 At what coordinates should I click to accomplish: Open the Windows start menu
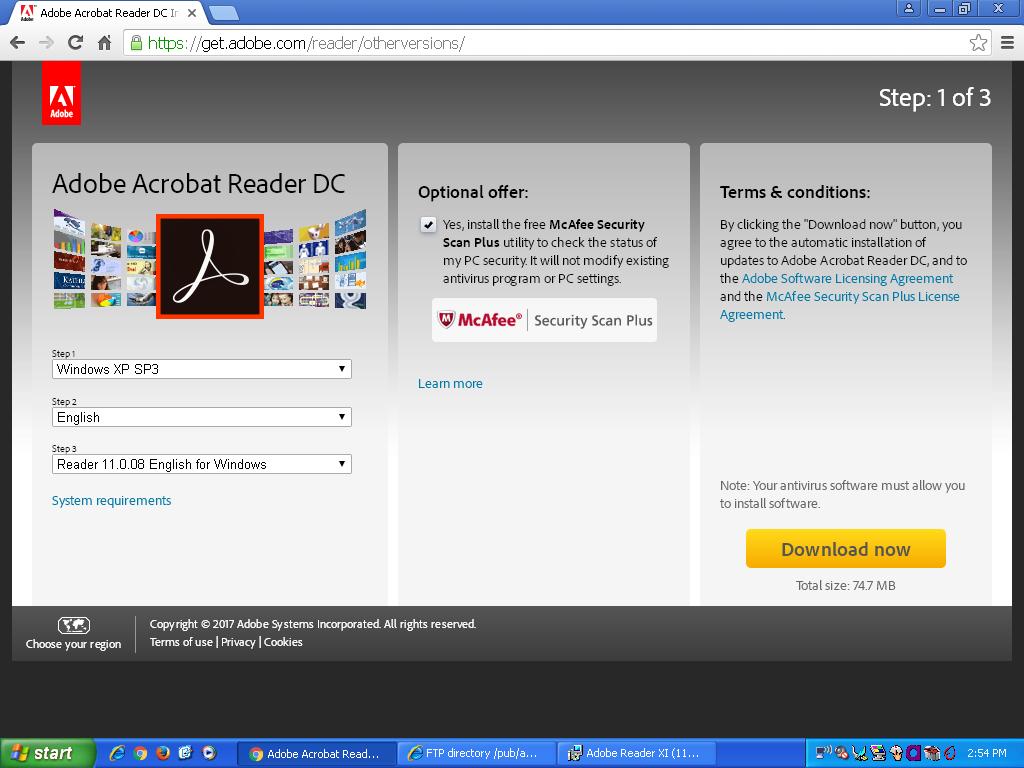[46, 753]
